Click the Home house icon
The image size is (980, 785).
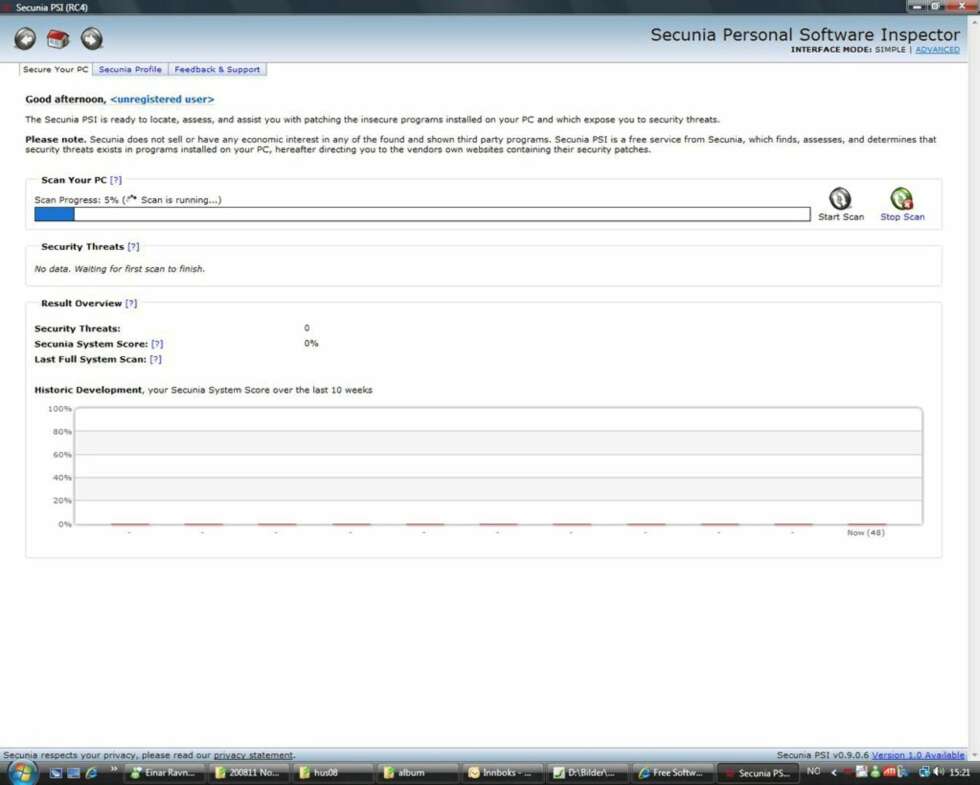point(58,39)
